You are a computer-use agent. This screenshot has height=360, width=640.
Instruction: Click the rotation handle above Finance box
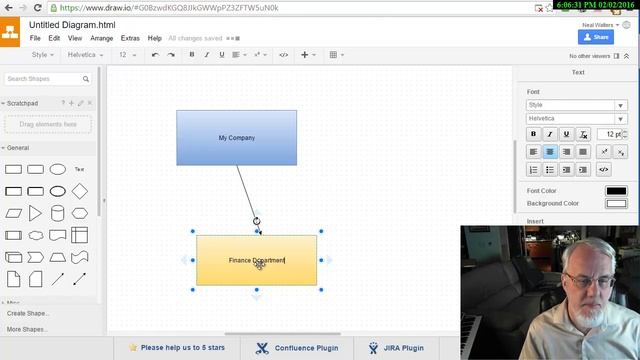pyautogui.click(x=256, y=221)
